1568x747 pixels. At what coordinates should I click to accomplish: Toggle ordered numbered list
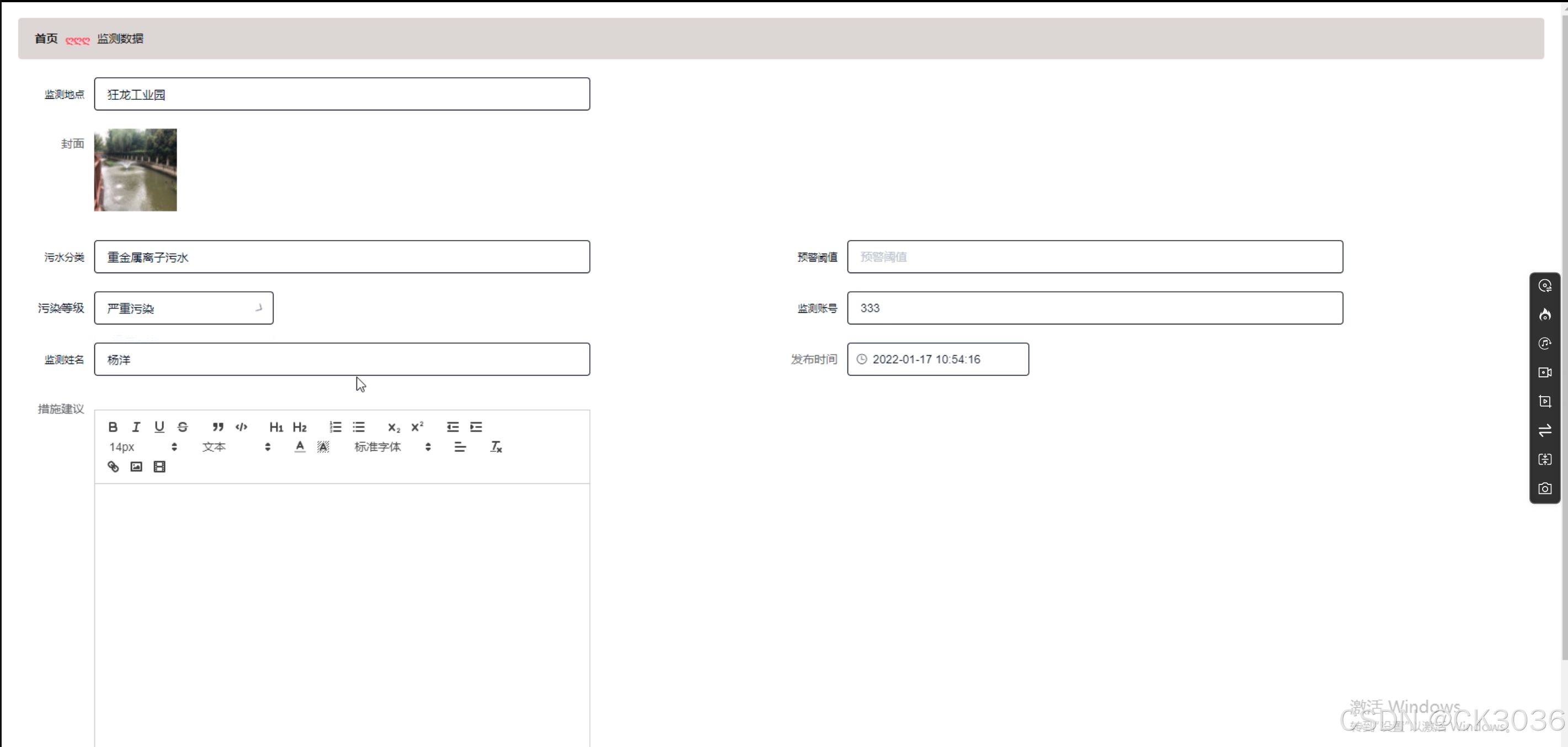point(335,427)
